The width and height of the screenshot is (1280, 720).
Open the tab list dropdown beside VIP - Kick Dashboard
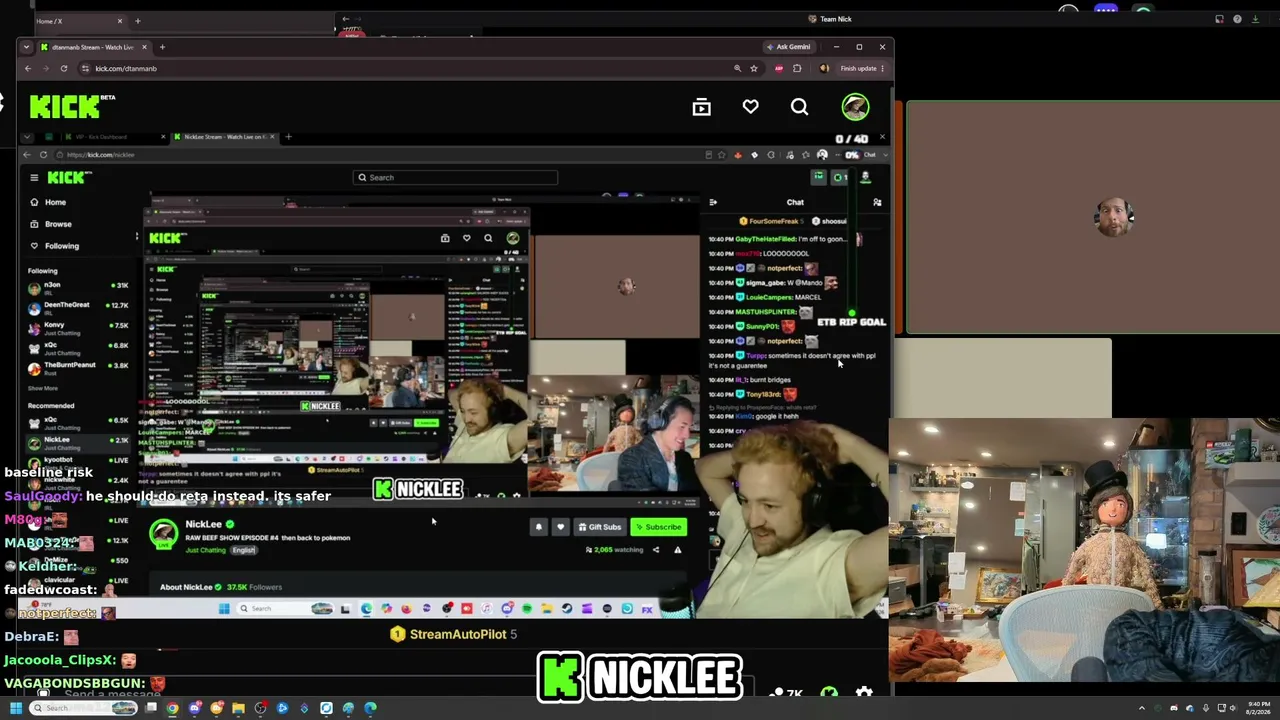point(29,137)
